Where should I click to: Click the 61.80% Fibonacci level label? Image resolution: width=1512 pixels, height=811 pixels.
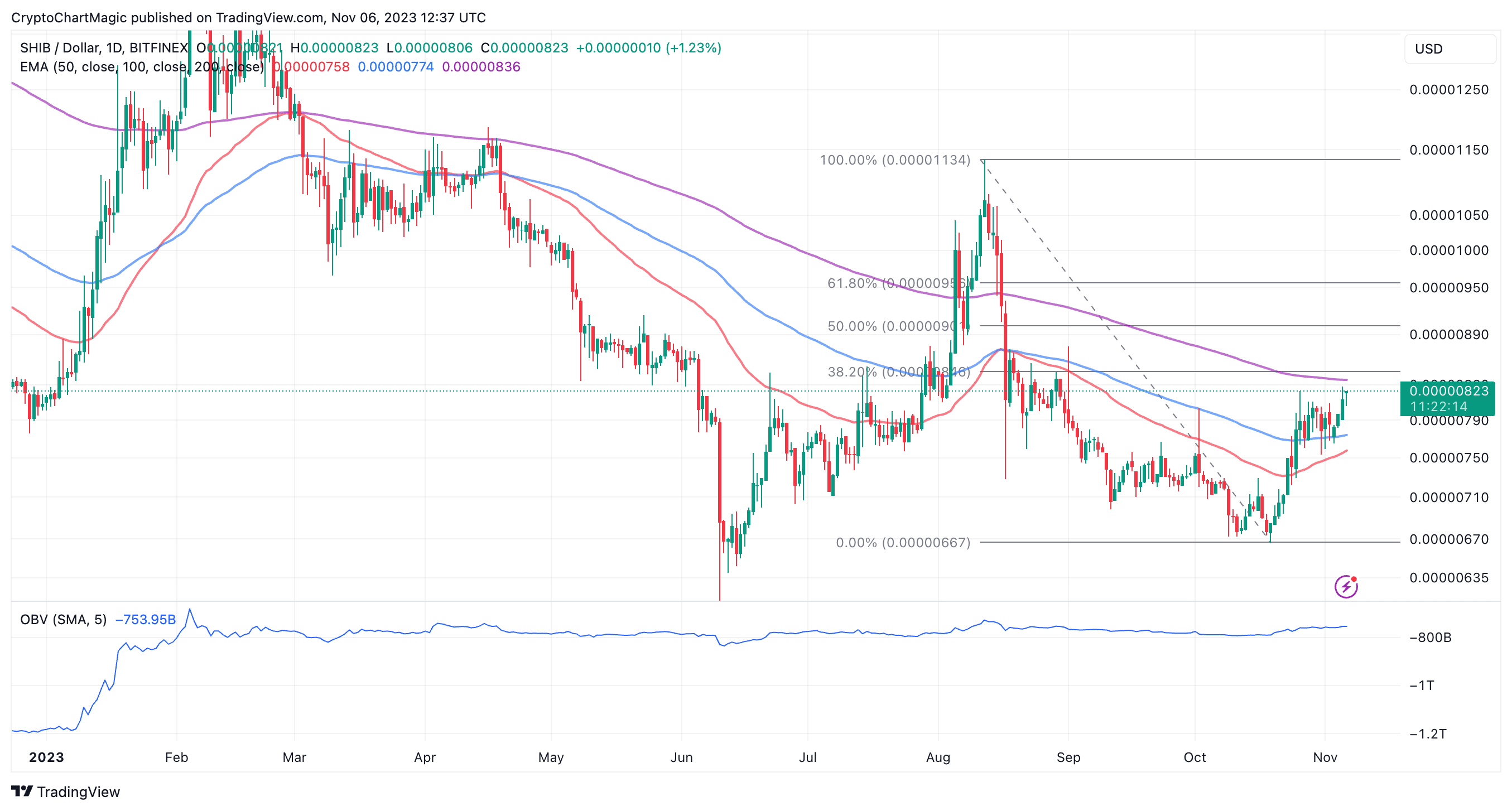898,283
